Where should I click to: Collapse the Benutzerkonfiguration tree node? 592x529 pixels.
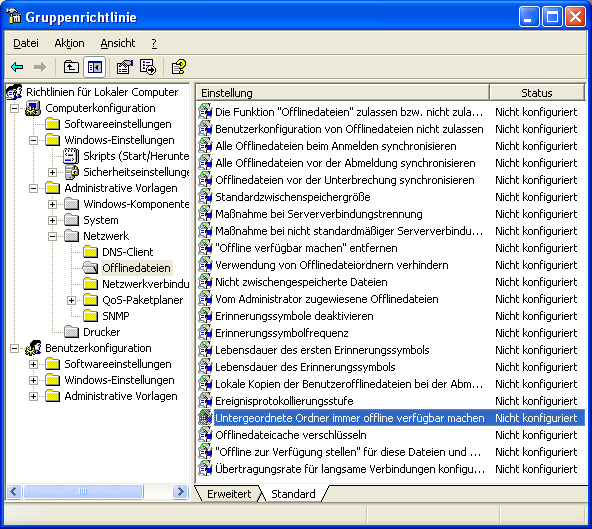pyautogui.click(x=14, y=348)
